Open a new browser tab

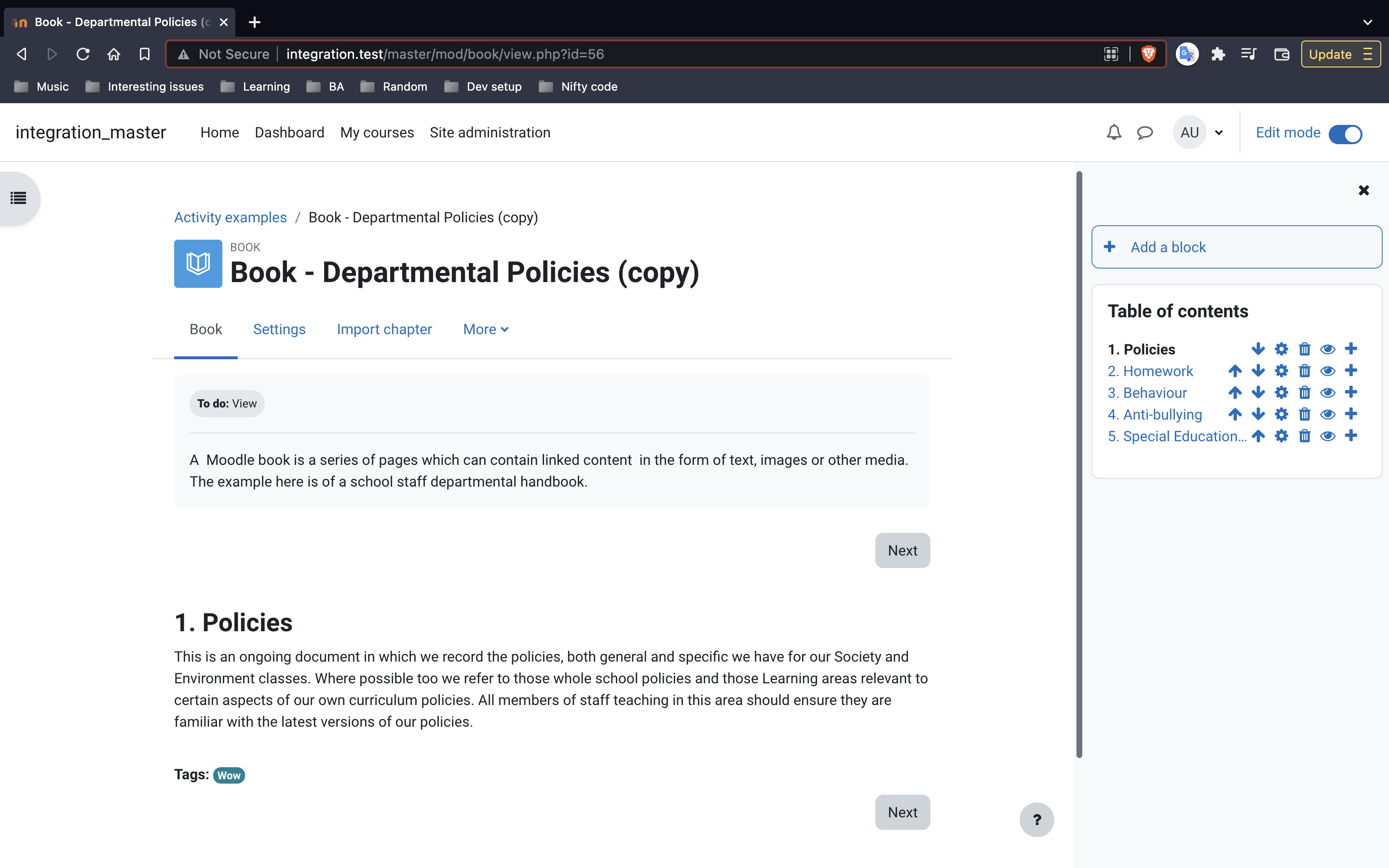click(254, 22)
